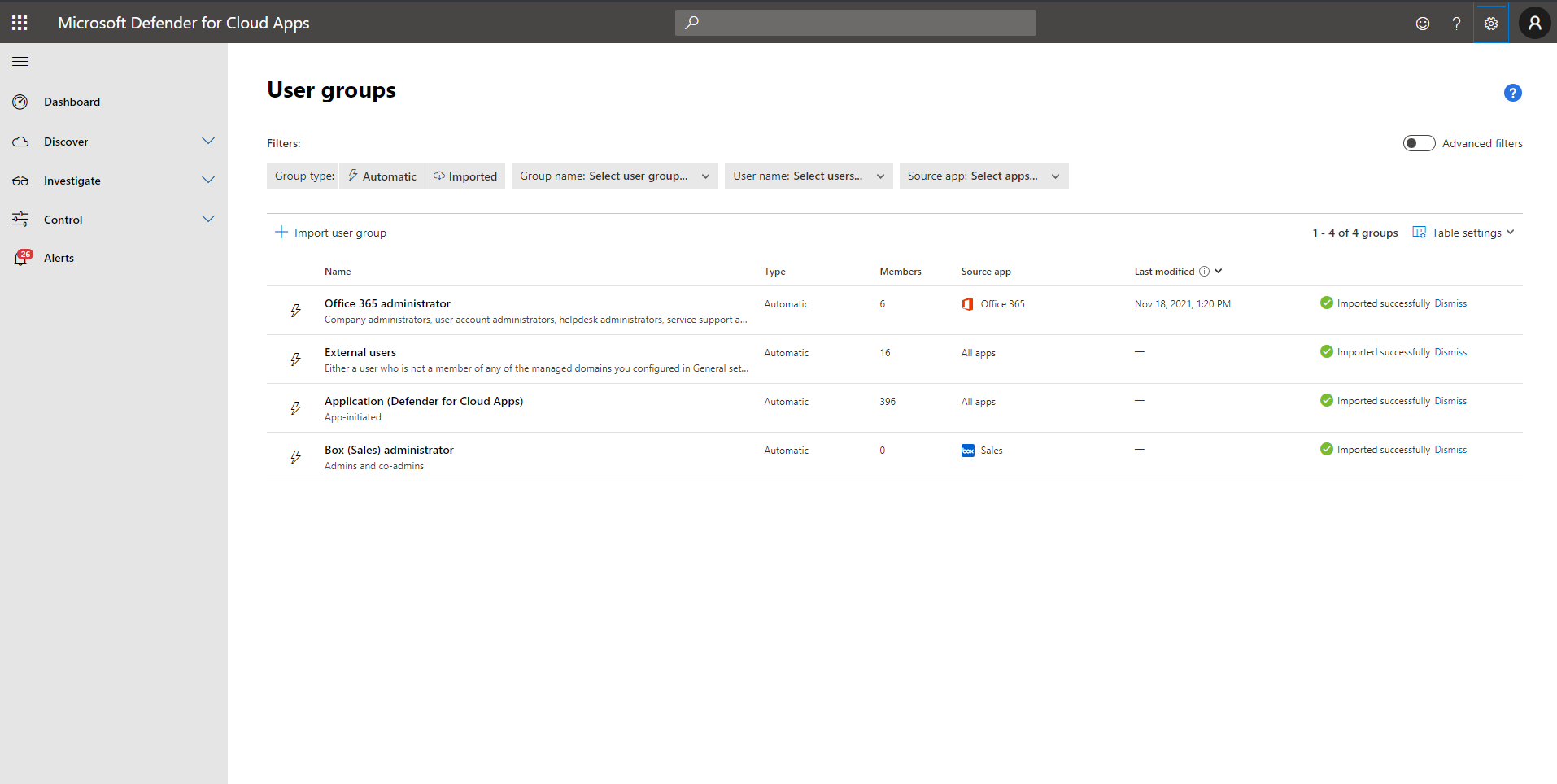
Task: Open the Control section
Action: (x=63, y=220)
